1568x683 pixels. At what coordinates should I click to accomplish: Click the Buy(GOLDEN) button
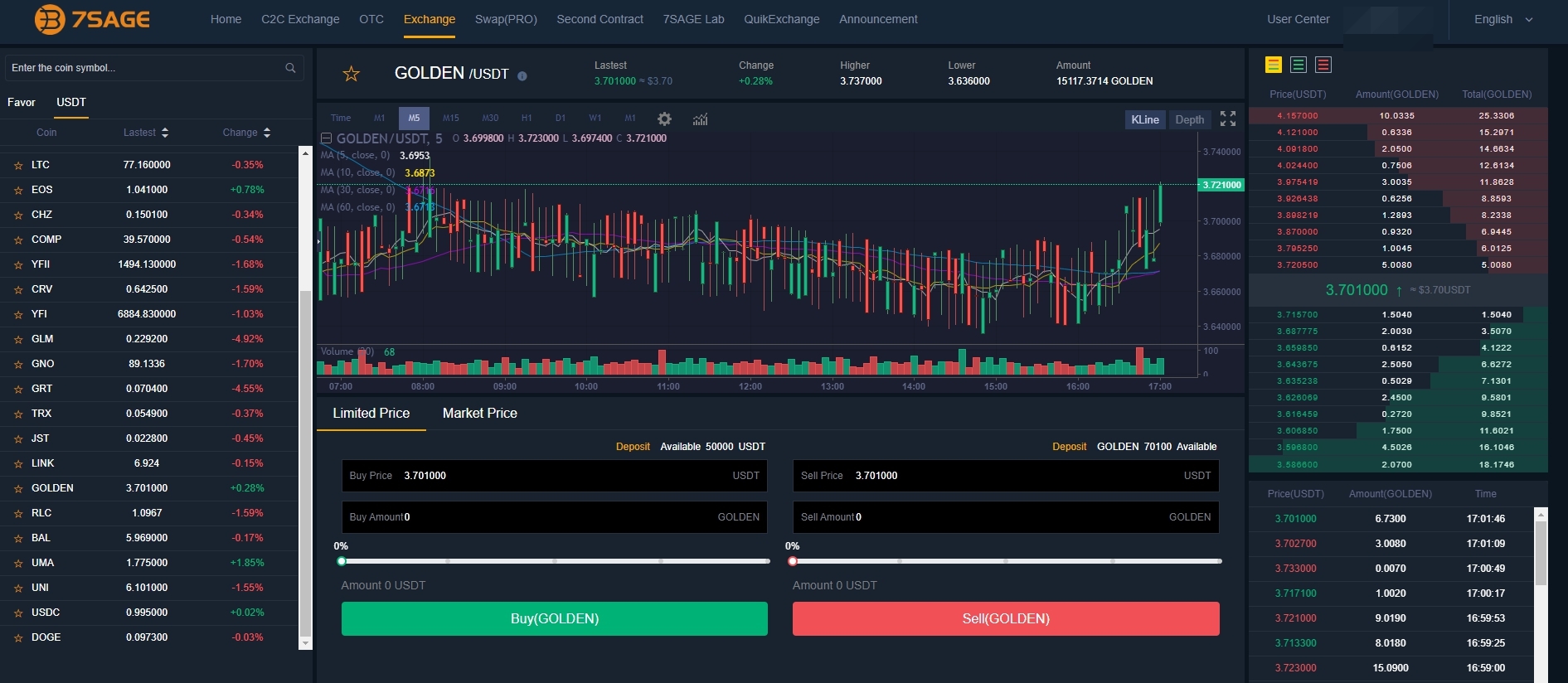coord(555,618)
